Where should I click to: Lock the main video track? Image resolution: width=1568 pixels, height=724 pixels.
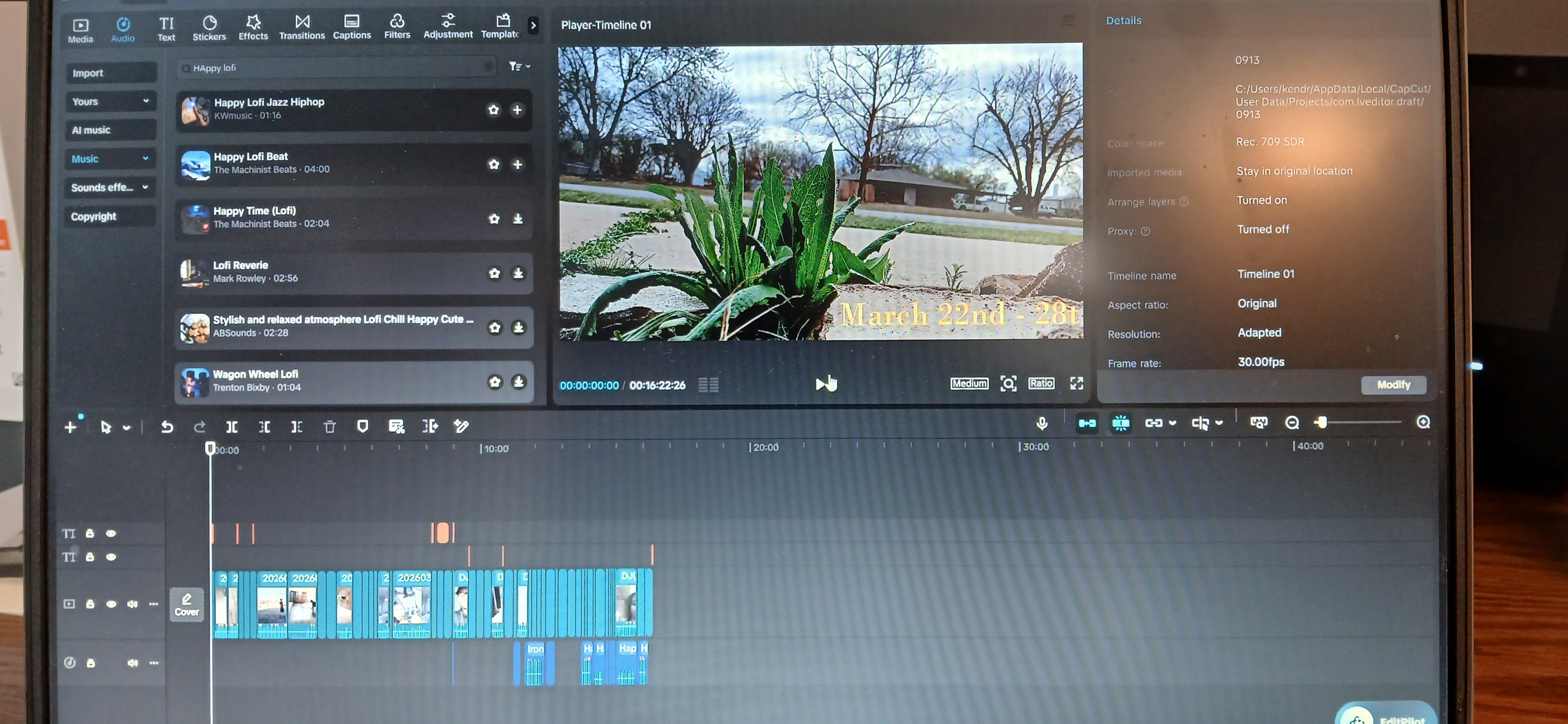click(x=90, y=604)
